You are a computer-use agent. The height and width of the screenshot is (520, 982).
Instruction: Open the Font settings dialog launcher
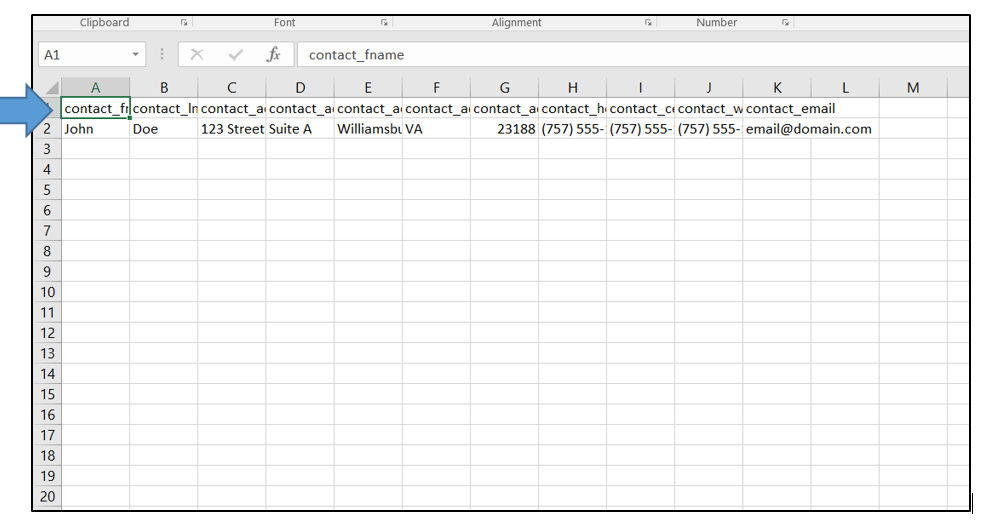click(x=384, y=22)
